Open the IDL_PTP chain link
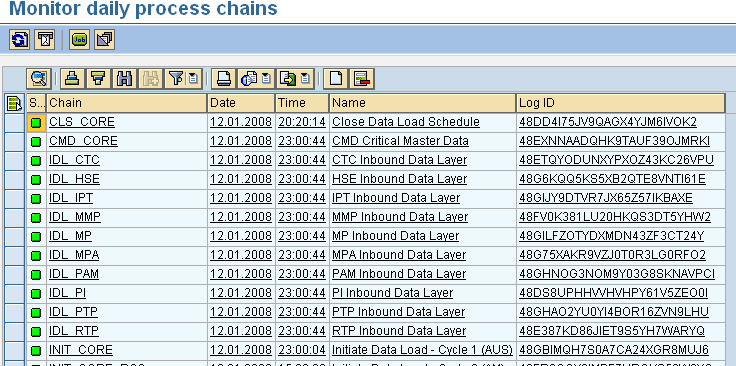 [x=73, y=312]
